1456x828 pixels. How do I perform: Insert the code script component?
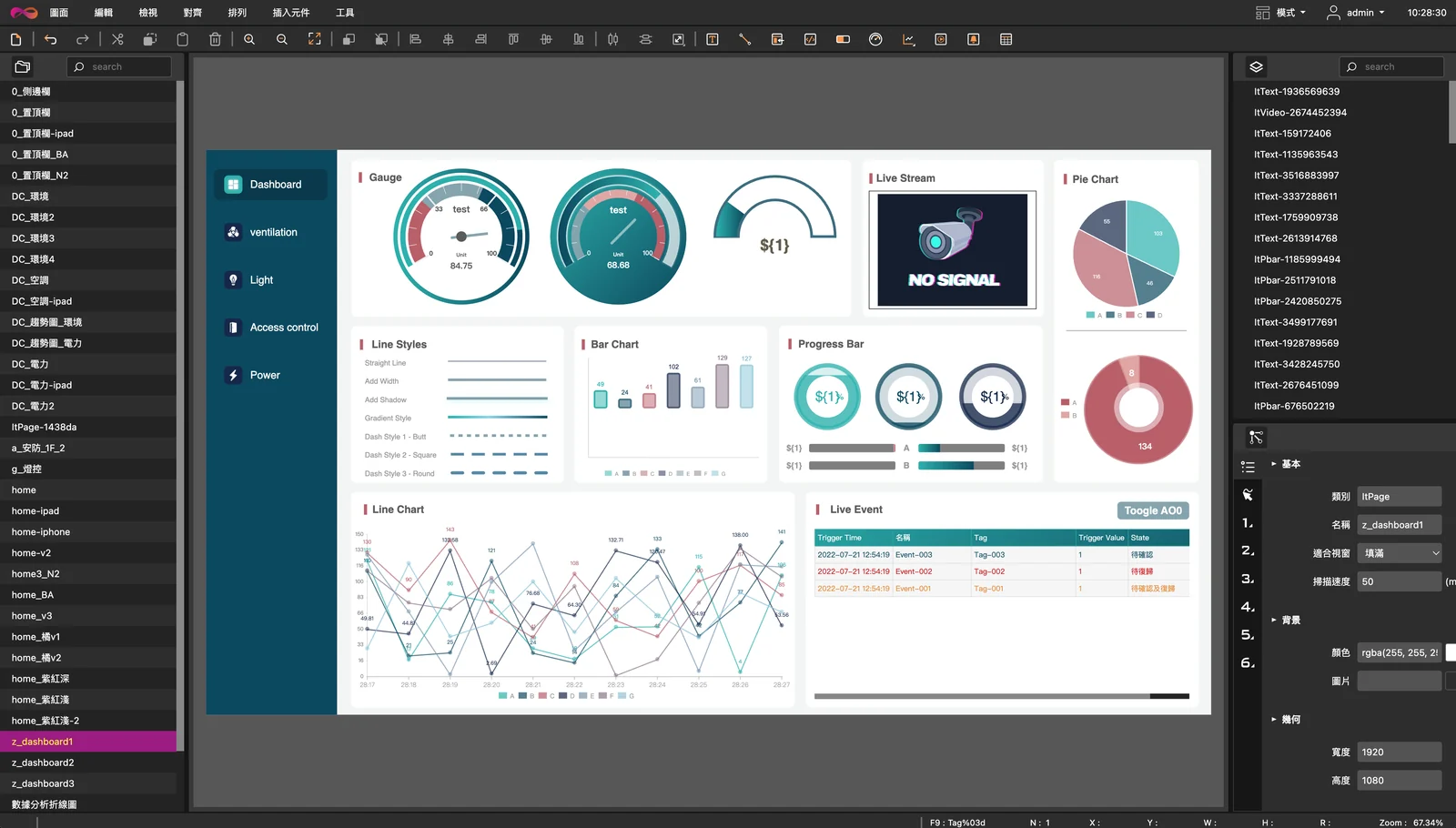(x=810, y=39)
